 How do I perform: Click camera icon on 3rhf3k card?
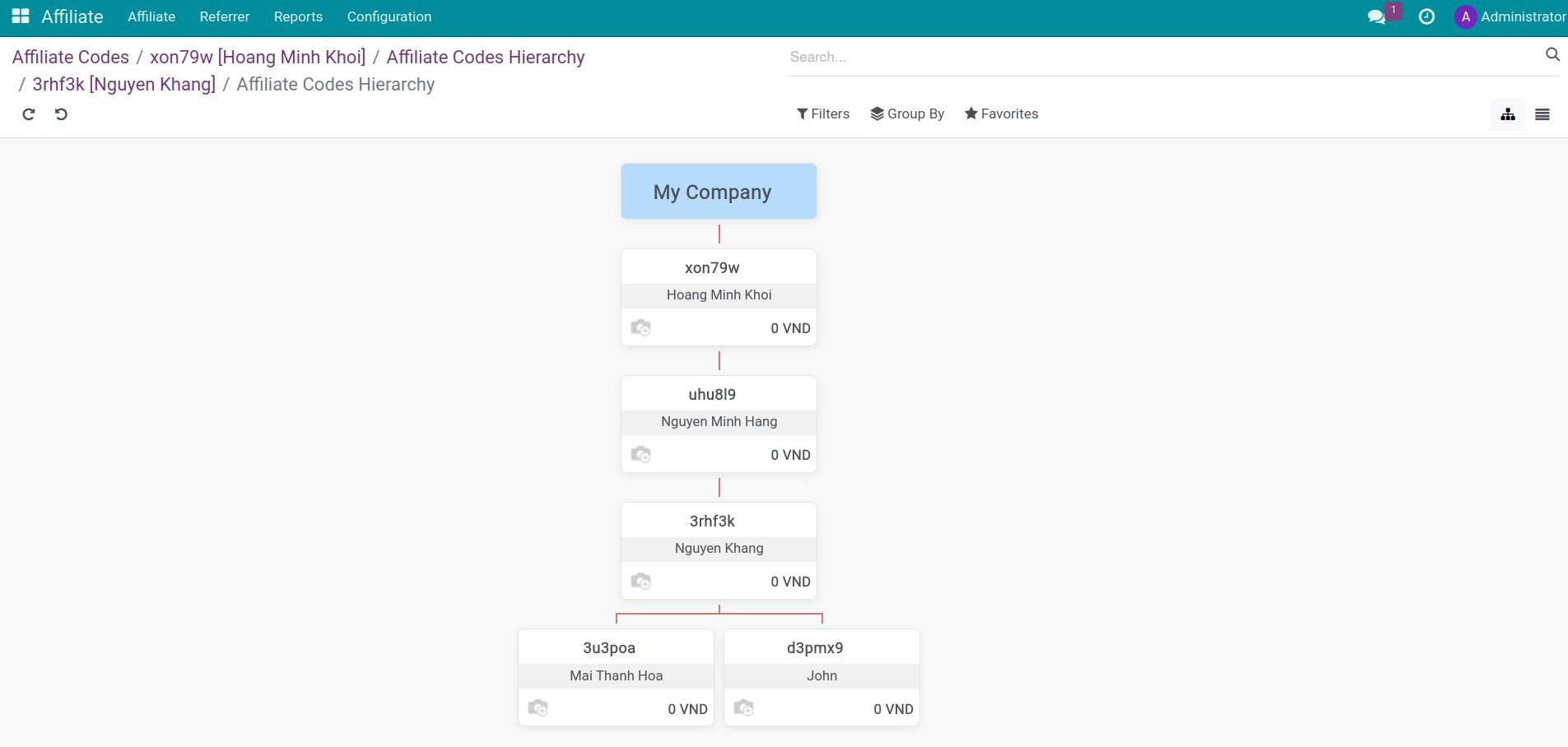pyautogui.click(x=640, y=581)
